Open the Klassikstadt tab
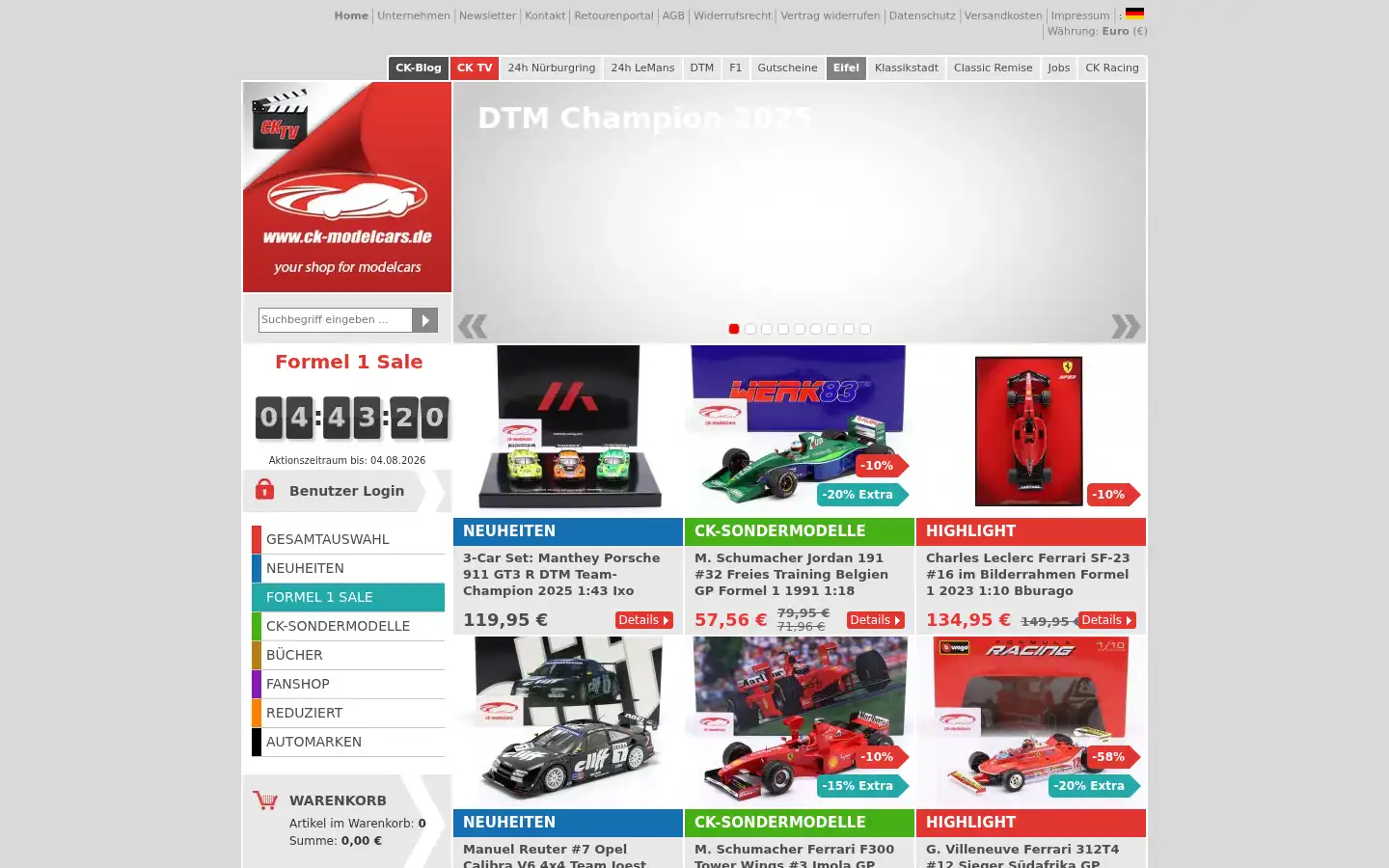Screen dimensions: 1389x868 pyautogui.click(x=907, y=68)
